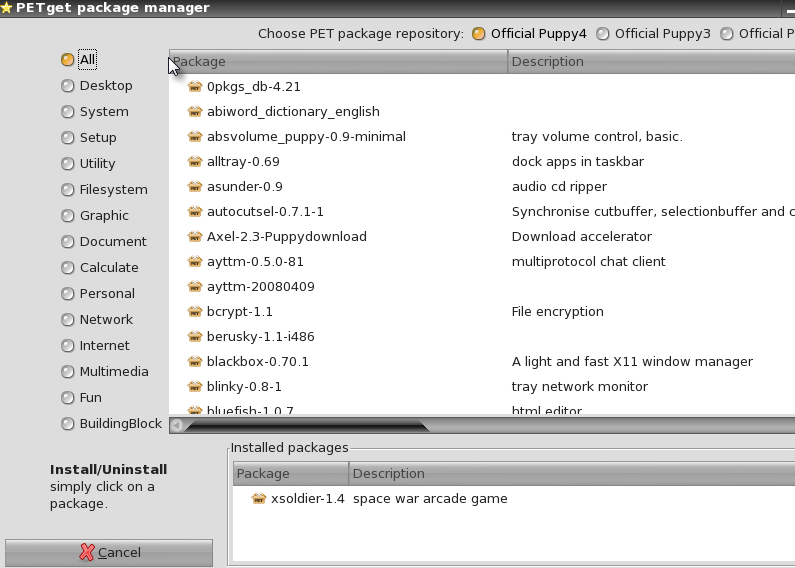Click the 'audio cd ripper' description
Screen dimensions: 795x568
559,187
